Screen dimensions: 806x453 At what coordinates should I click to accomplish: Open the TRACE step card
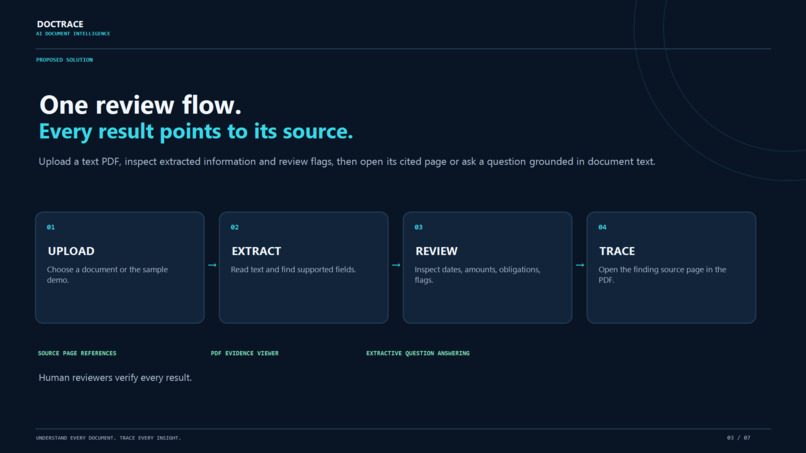click(671, 267)
